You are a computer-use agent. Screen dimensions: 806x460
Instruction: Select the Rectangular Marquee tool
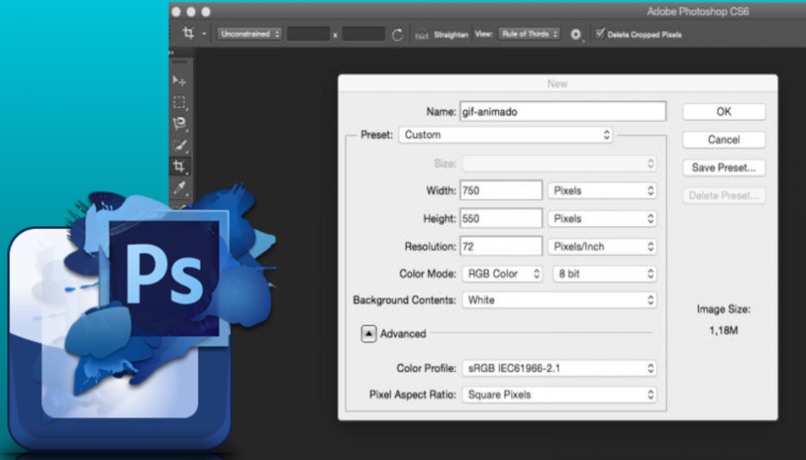pyautogui.click(x=180, y=102)
